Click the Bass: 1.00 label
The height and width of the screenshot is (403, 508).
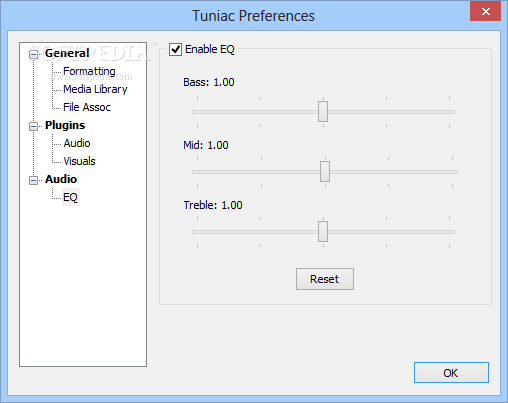209,82
